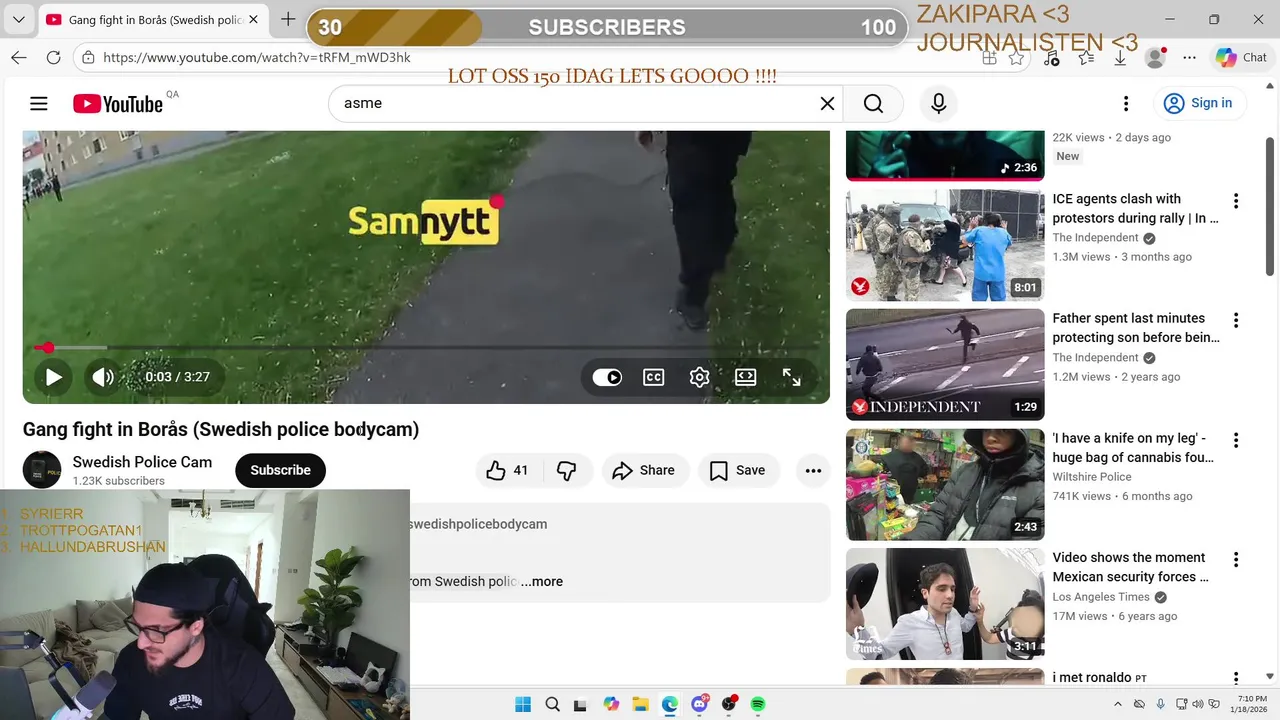Open options for ICE agents clash video
The image size is (1280, 720).
(1236, 201)
